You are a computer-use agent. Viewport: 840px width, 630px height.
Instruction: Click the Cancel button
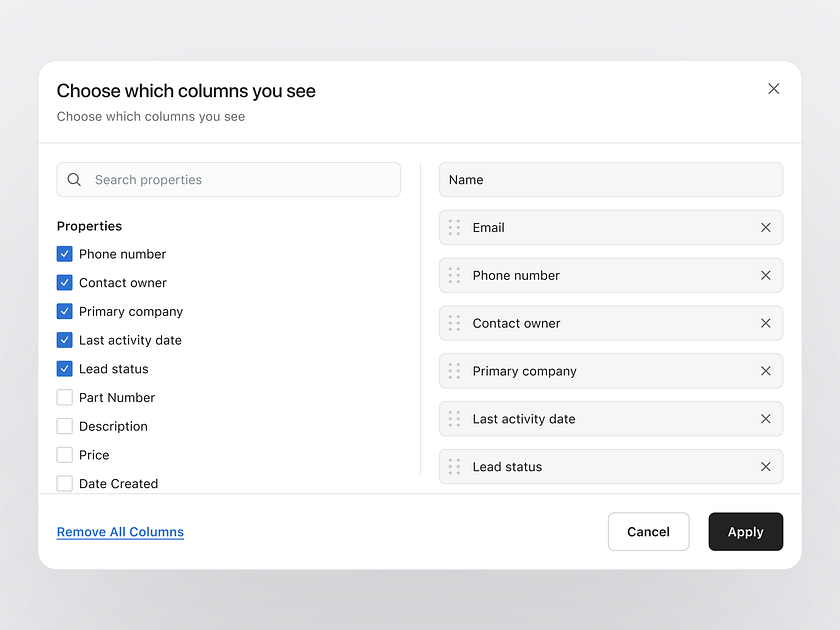(648, 531)
